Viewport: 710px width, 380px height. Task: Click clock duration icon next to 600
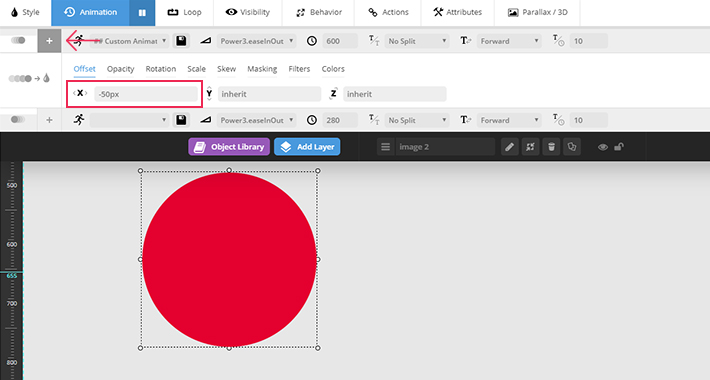coord(312,41)
